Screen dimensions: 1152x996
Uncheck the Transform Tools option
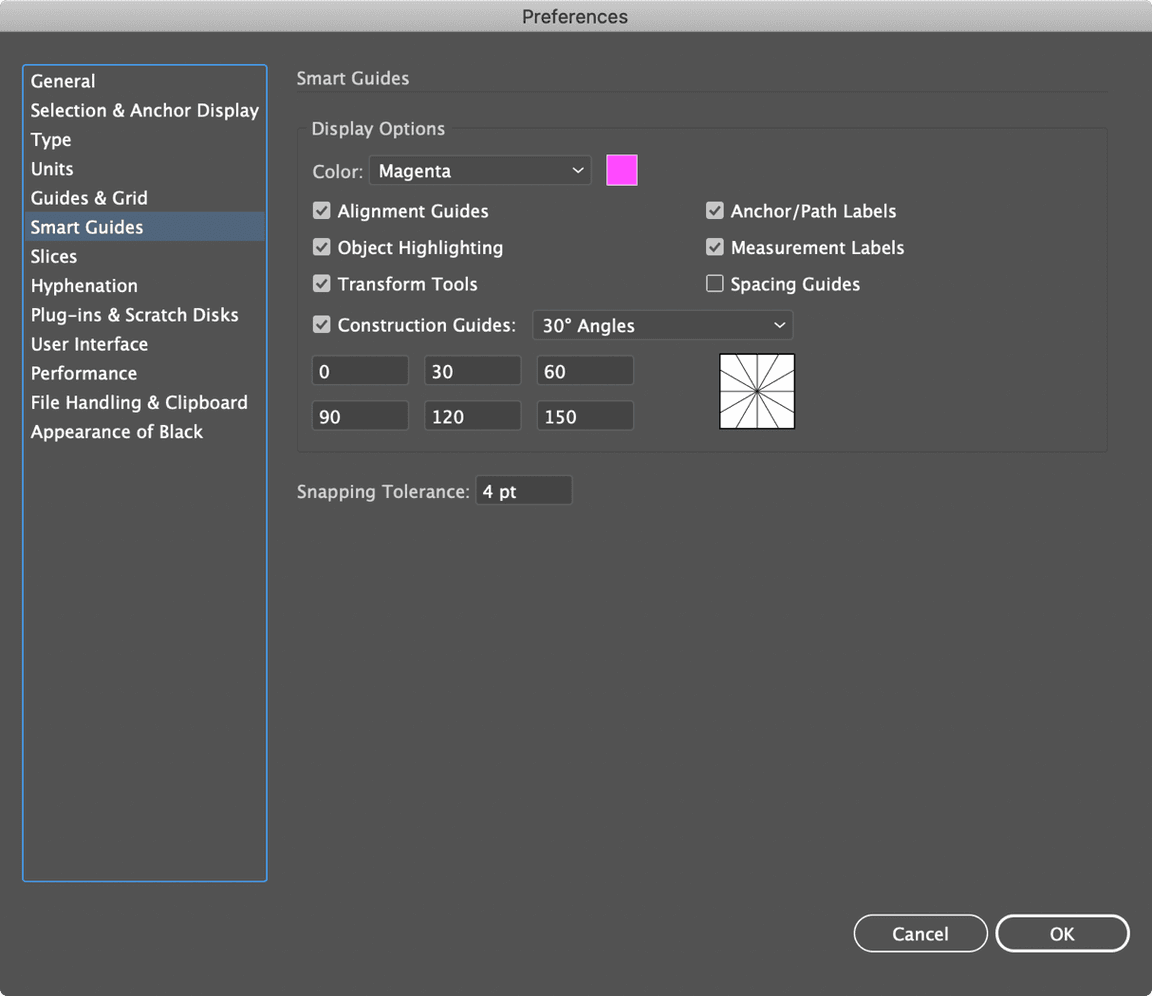click(322, 284)
